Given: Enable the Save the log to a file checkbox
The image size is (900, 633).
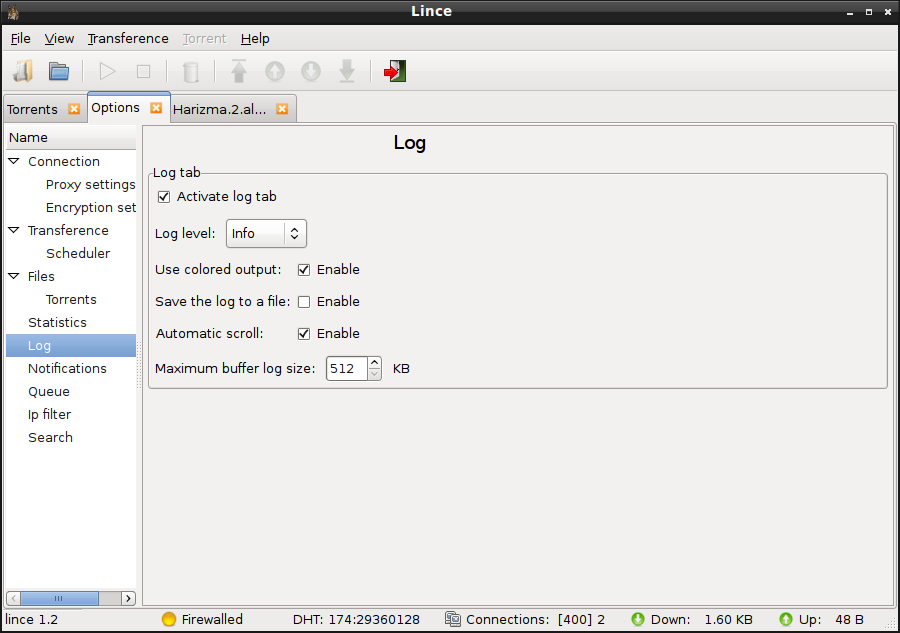Looking at the screenshot, I should pyautogui.click(x=304, y=302).
